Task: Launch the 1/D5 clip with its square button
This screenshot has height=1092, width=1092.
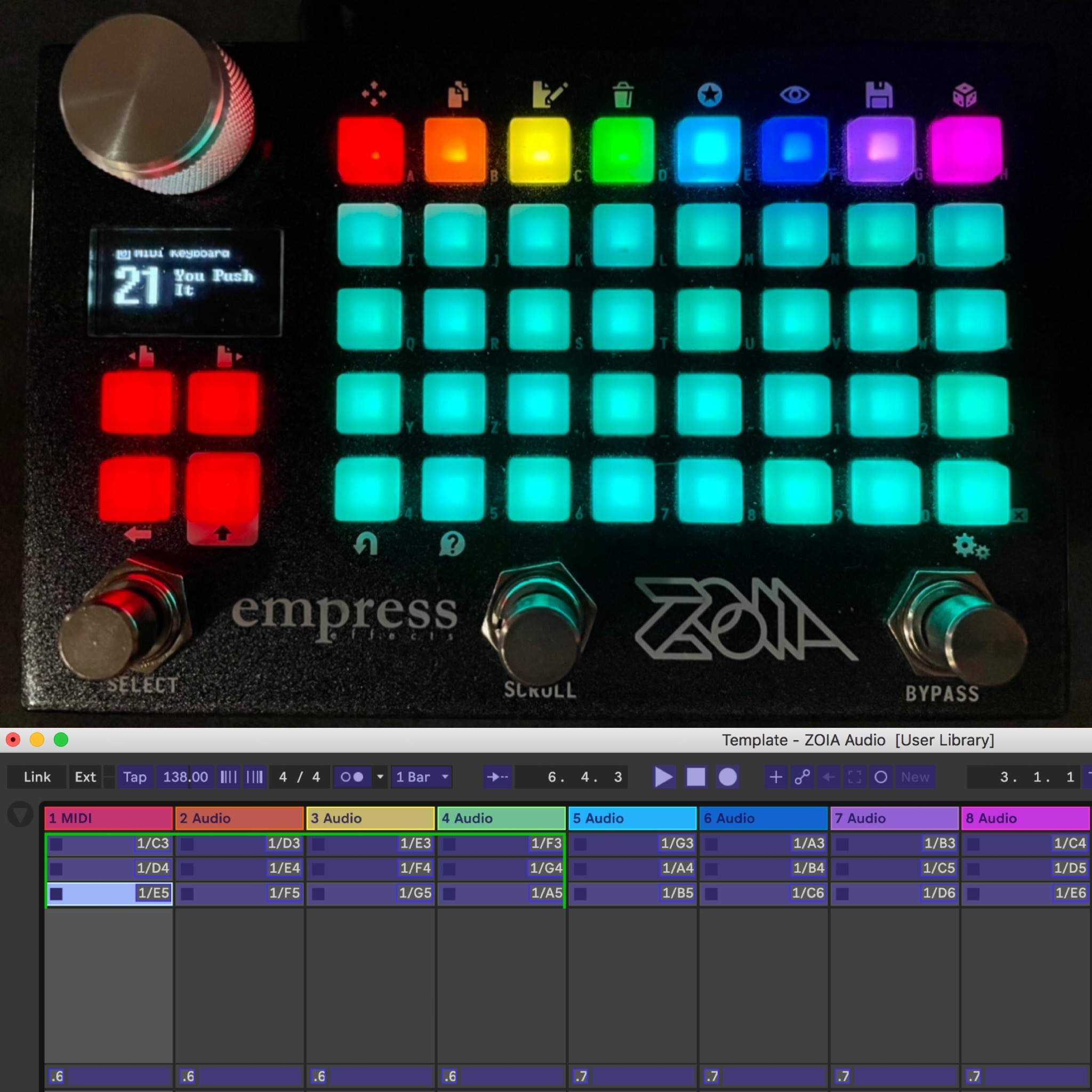Action: point(973,869)
